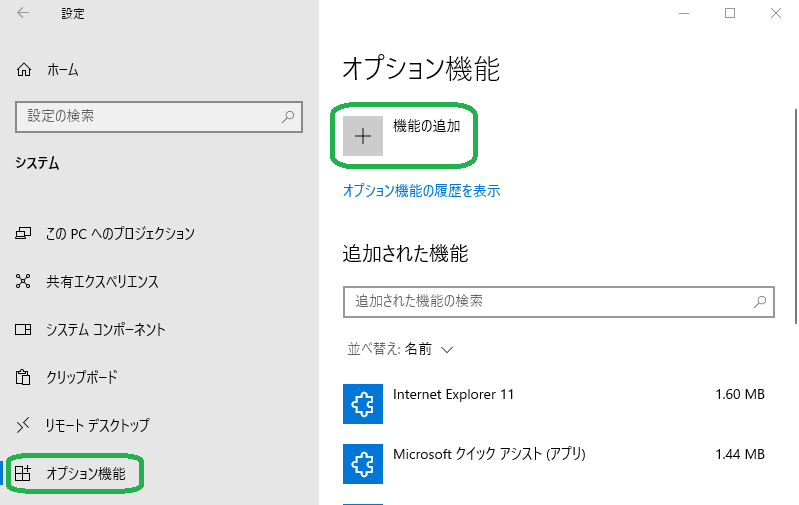Open the ホーム home page
The height and width of the screenshot is (505, 799).
click(x=62, y=70)
